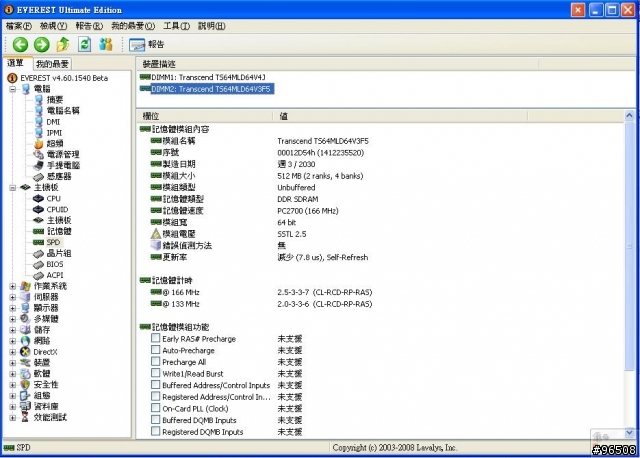Image resolution: width=640 pixels, height=458 pixels.
Task: Expand the 伺服器 server node
Action: point(13,297)
